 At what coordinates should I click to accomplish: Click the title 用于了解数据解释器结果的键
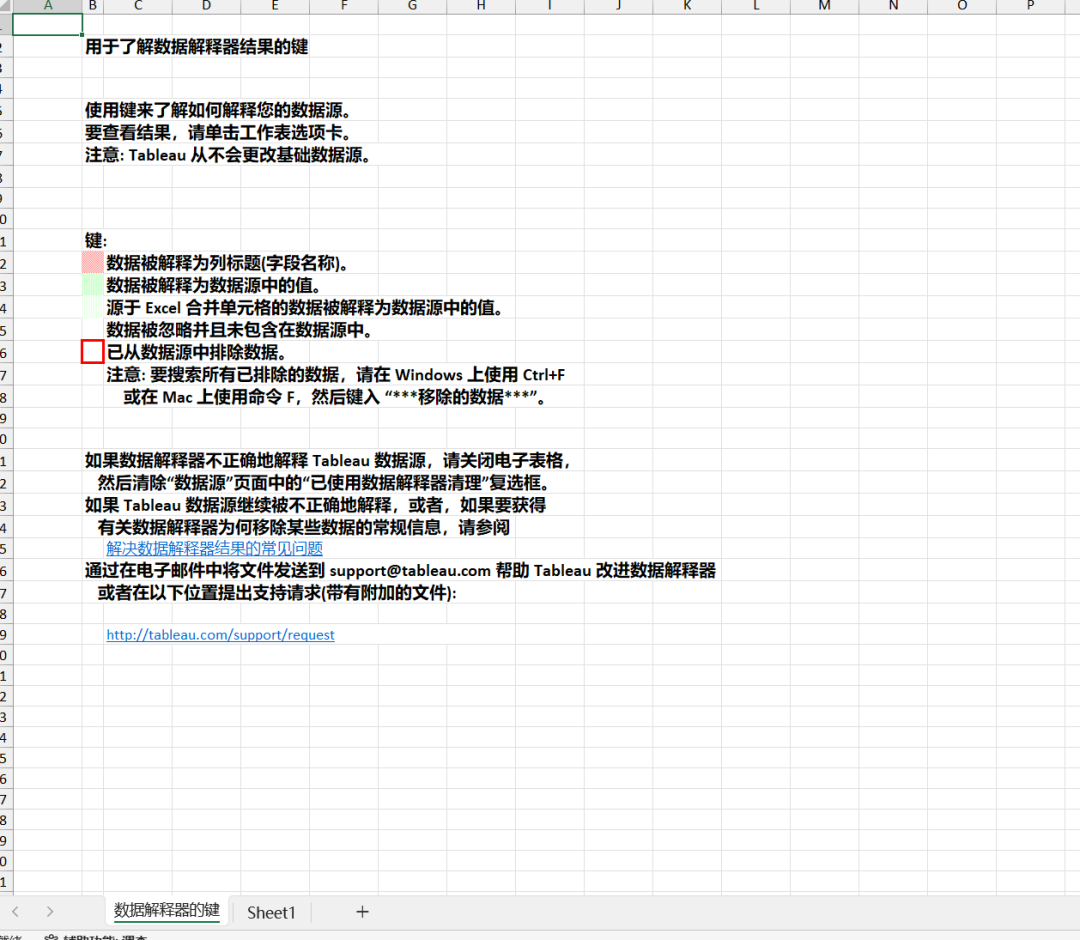tap(196, 47)
